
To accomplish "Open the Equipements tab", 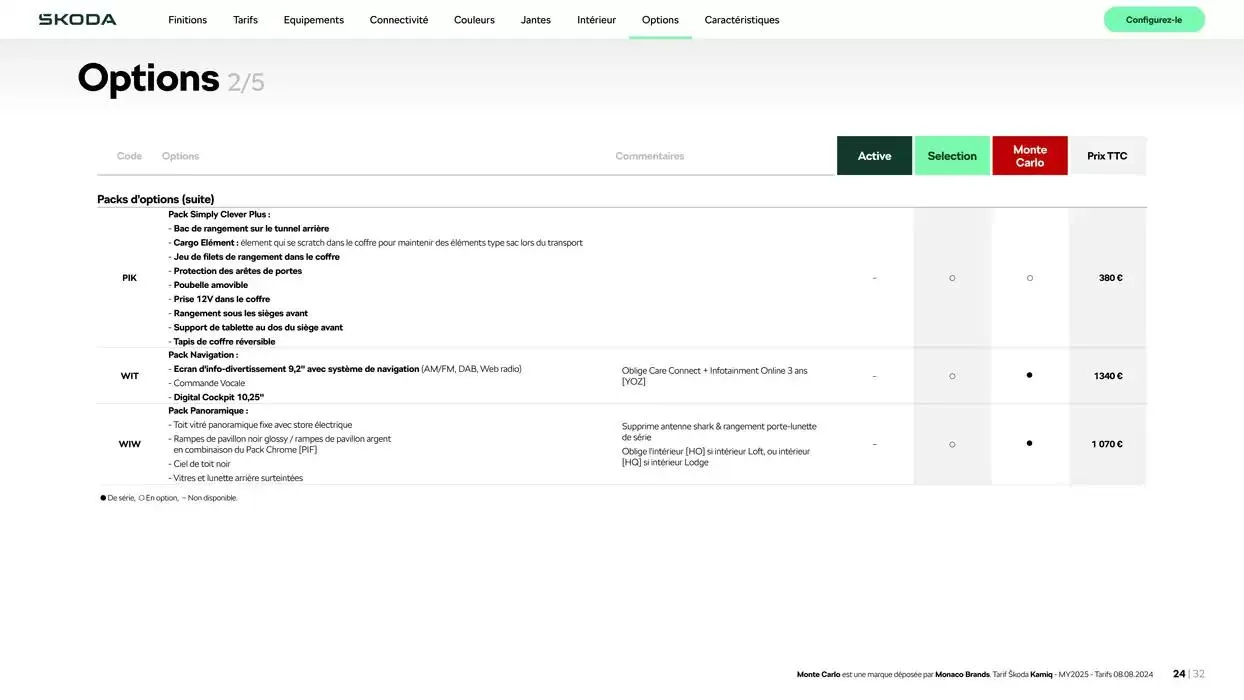I will point(313,20).
